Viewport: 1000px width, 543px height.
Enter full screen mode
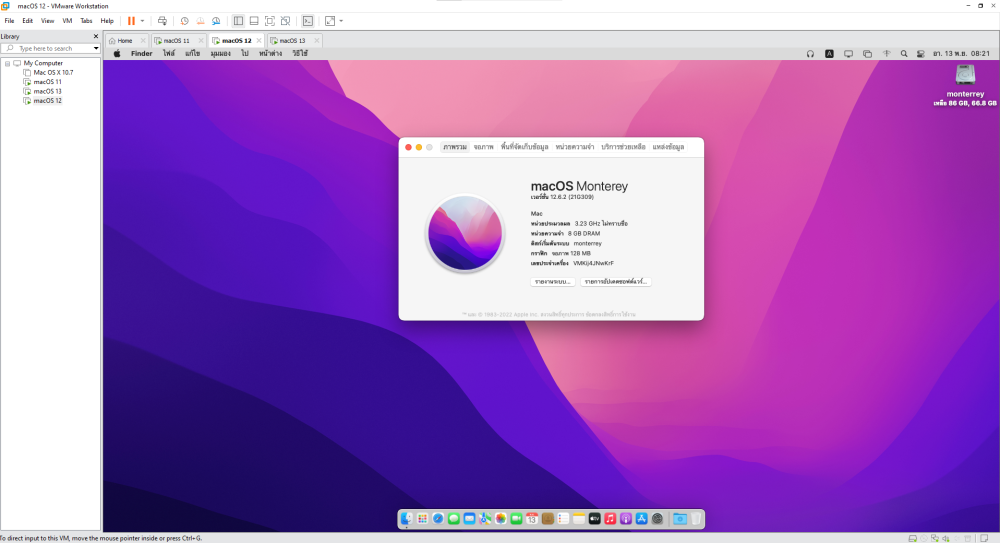pos(270,21)
